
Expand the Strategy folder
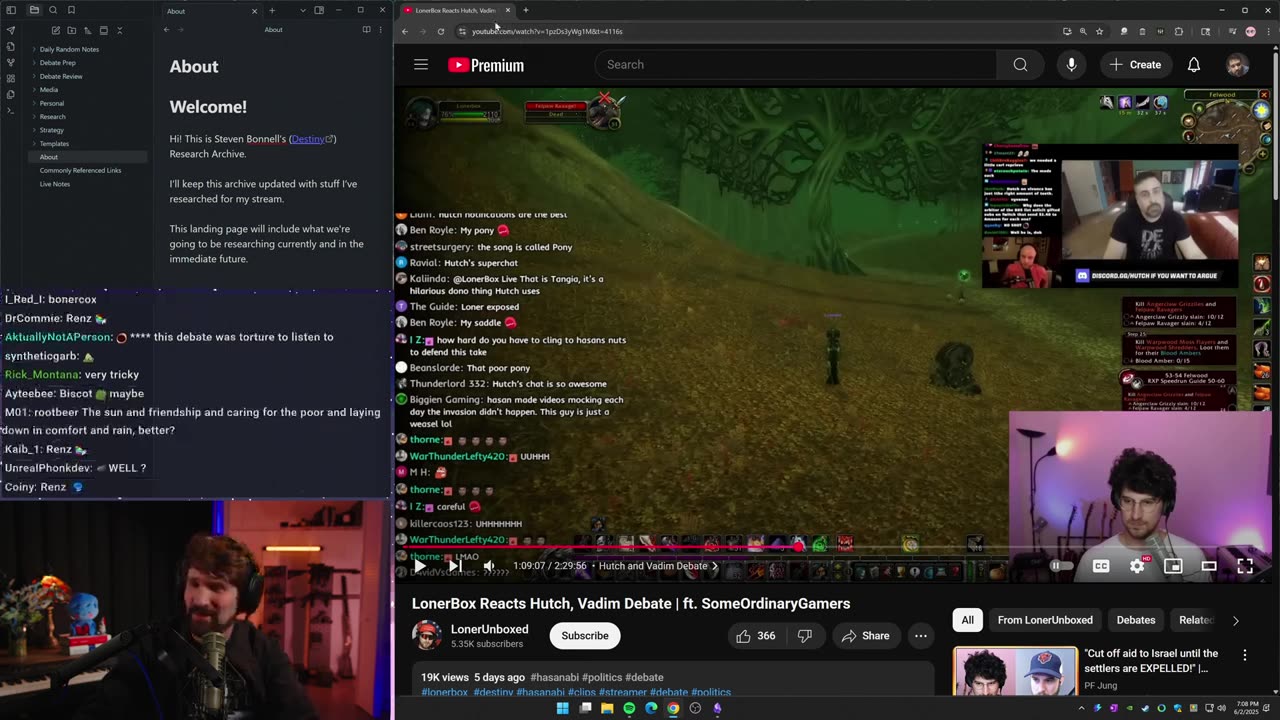click(x=52, y=130)
